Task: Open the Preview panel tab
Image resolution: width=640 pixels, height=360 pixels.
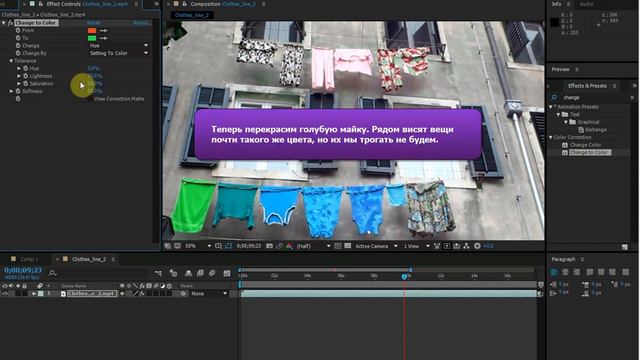Action: coord(560,69)
